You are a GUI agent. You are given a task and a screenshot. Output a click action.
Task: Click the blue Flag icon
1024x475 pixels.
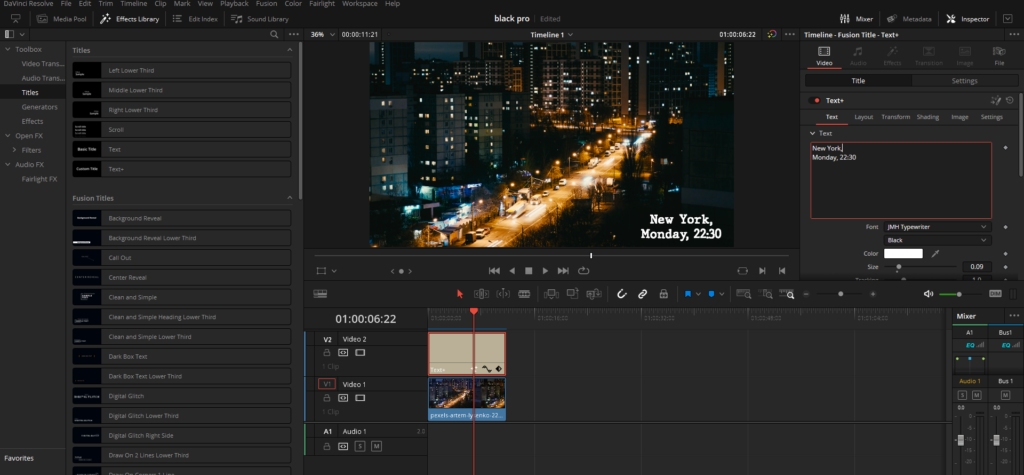(688, 294)
